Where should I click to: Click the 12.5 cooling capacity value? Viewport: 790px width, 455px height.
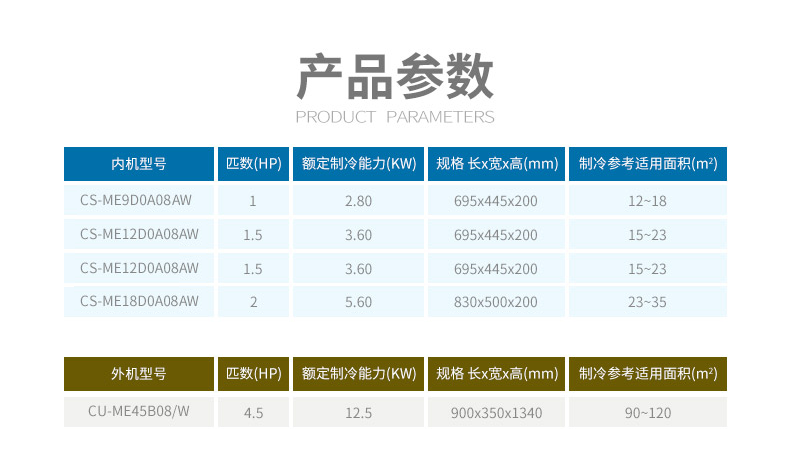[x=358, y=412]
